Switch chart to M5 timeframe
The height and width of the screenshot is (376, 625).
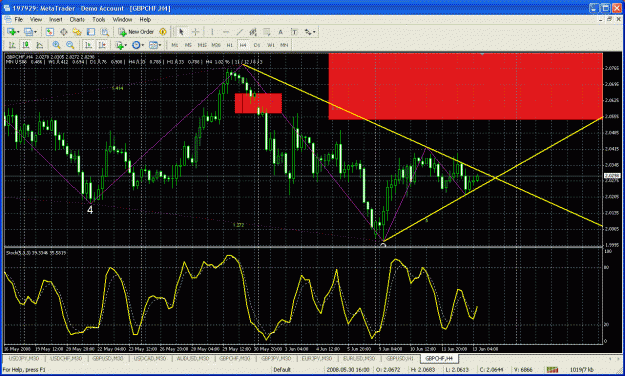tap(188, 45)
